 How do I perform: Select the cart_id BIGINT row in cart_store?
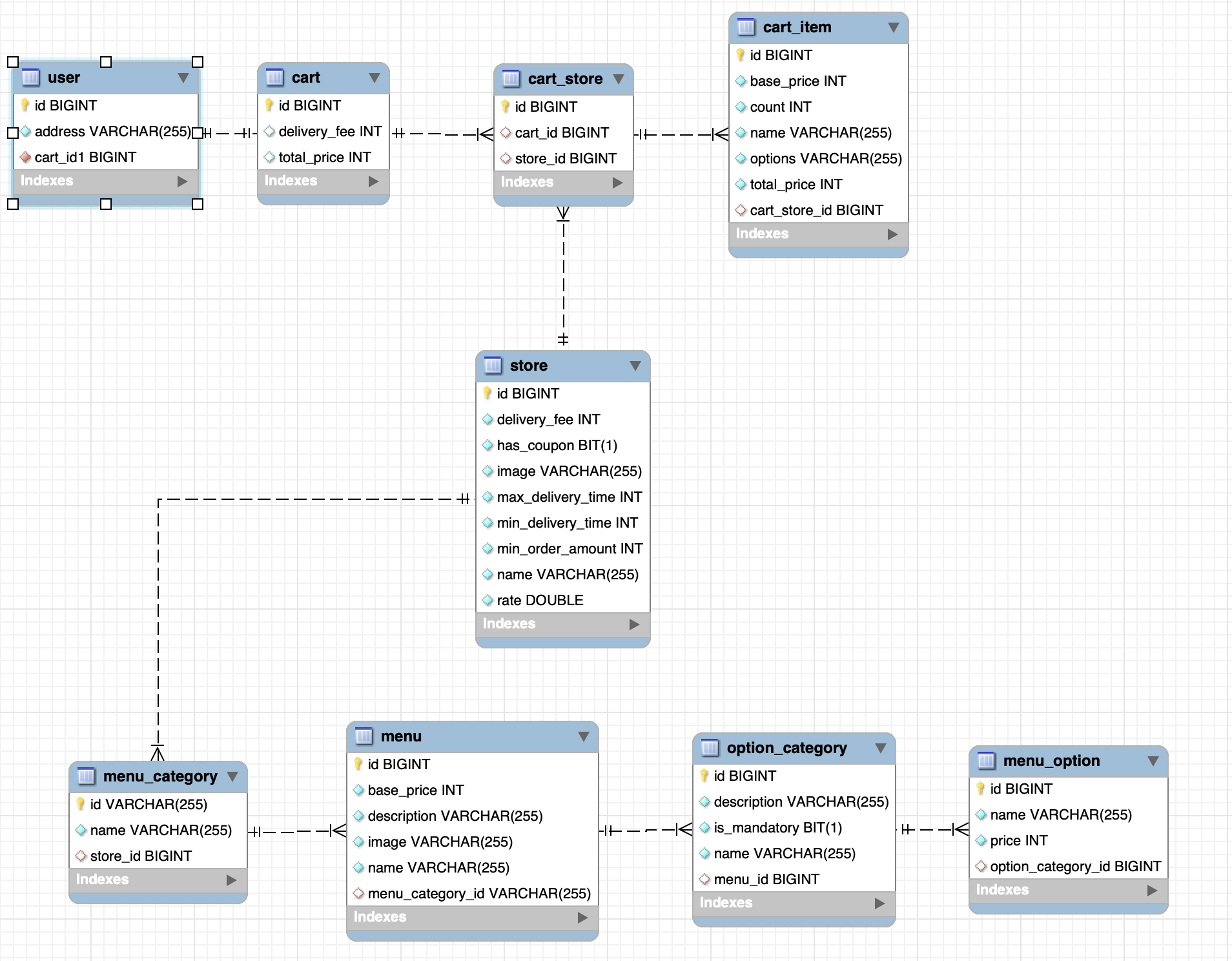pyautogui.click(x=561, y=132)
